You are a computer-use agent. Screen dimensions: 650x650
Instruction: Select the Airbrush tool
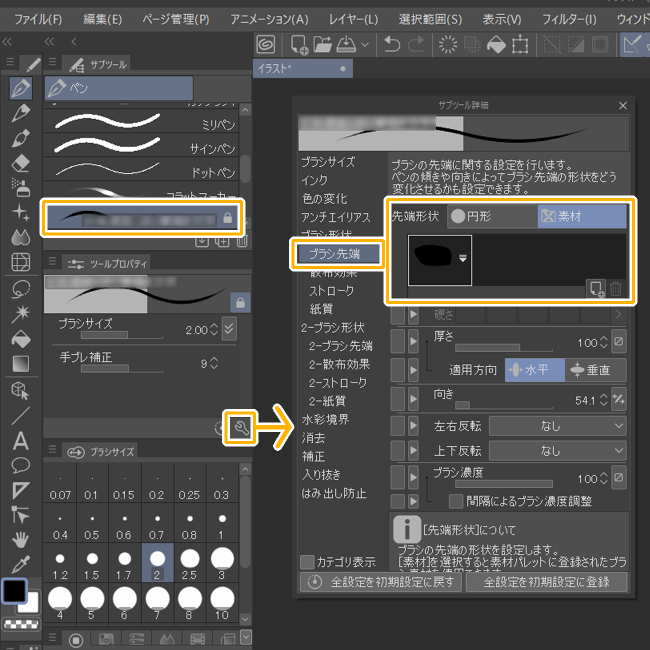[x=21, y=188]
